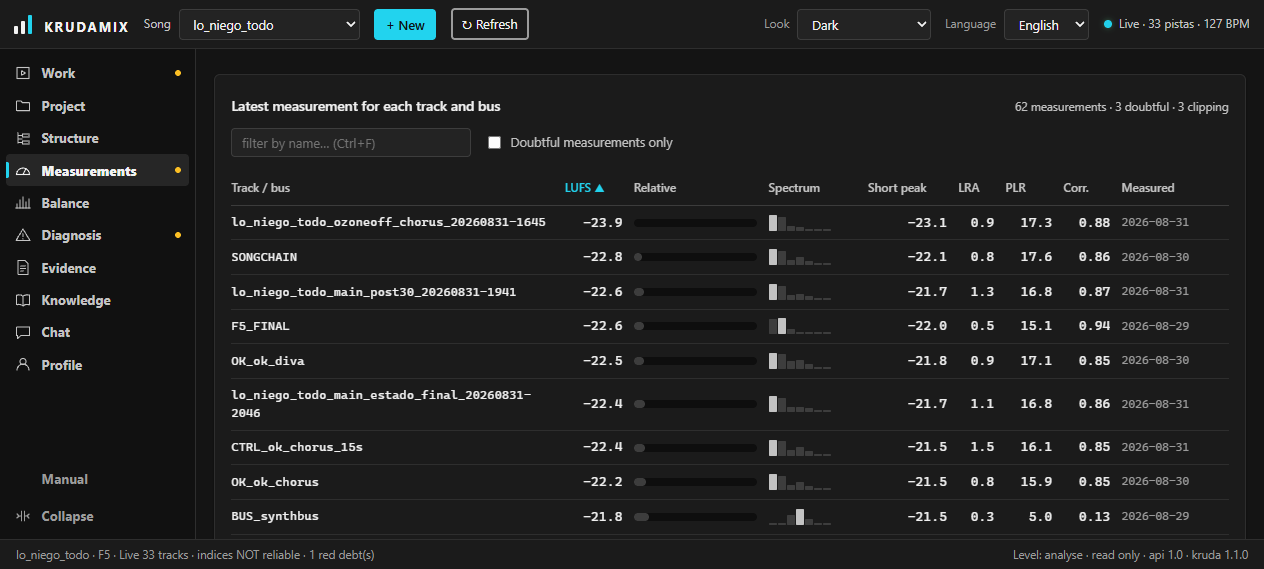Click BUS_synthbus correlation value 0.13
The image size is (1264, 569).
(x=1094, y=516)
